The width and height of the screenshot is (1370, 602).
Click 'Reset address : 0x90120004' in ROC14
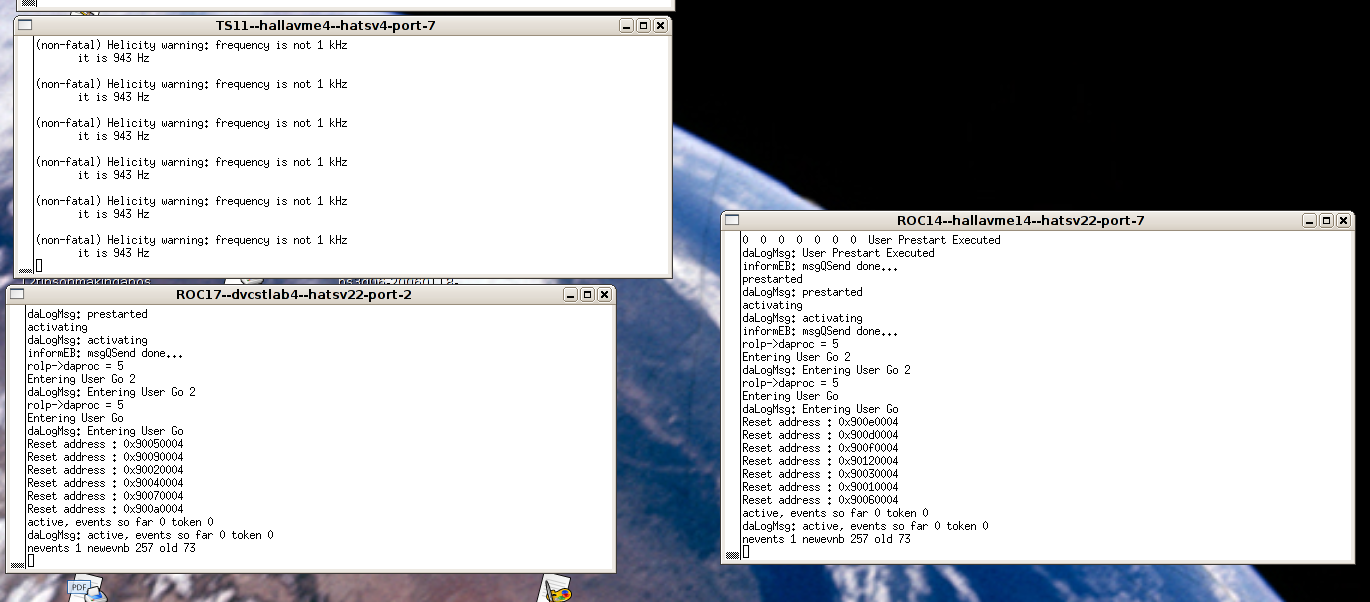pos(820,461)
